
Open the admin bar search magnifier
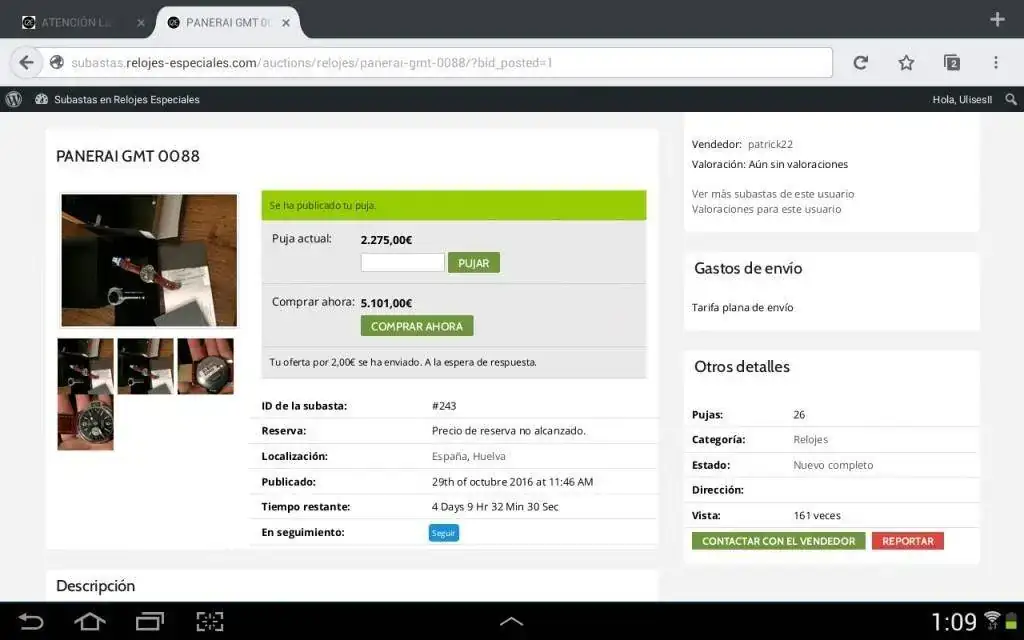tap(1011, 99)
